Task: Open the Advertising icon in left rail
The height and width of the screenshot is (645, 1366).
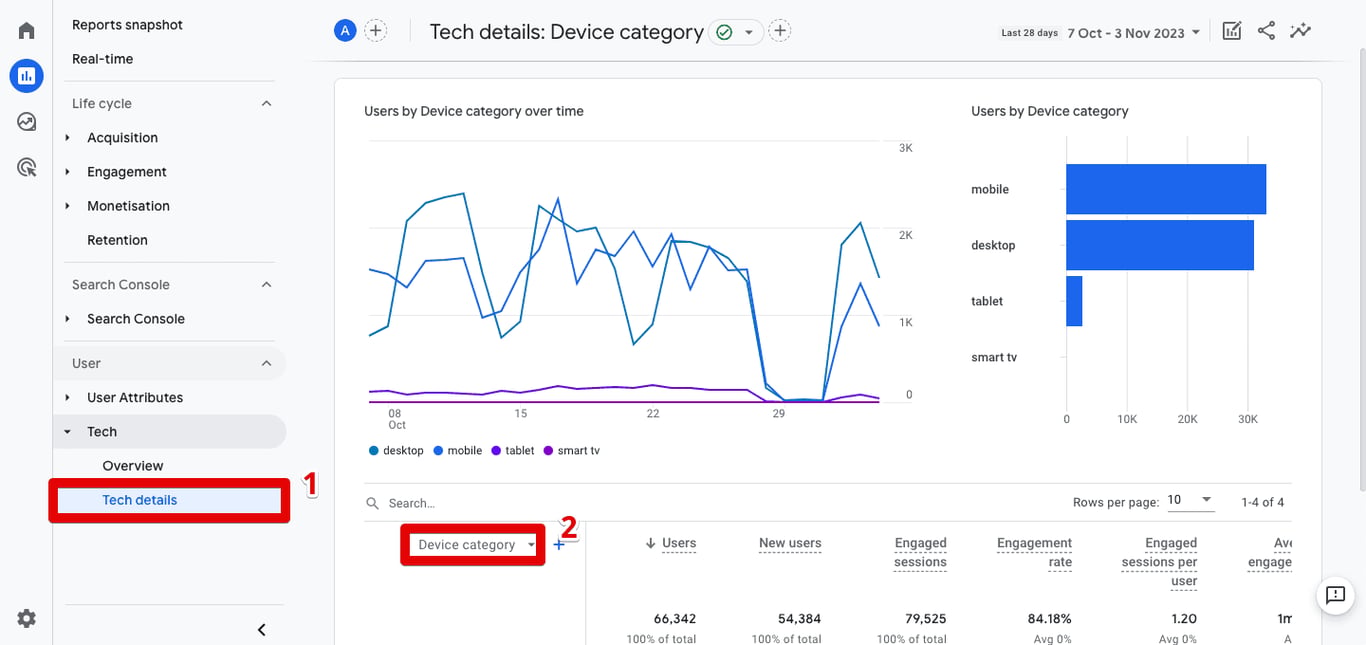Action: pyautogui.click(x=27, y=167)
